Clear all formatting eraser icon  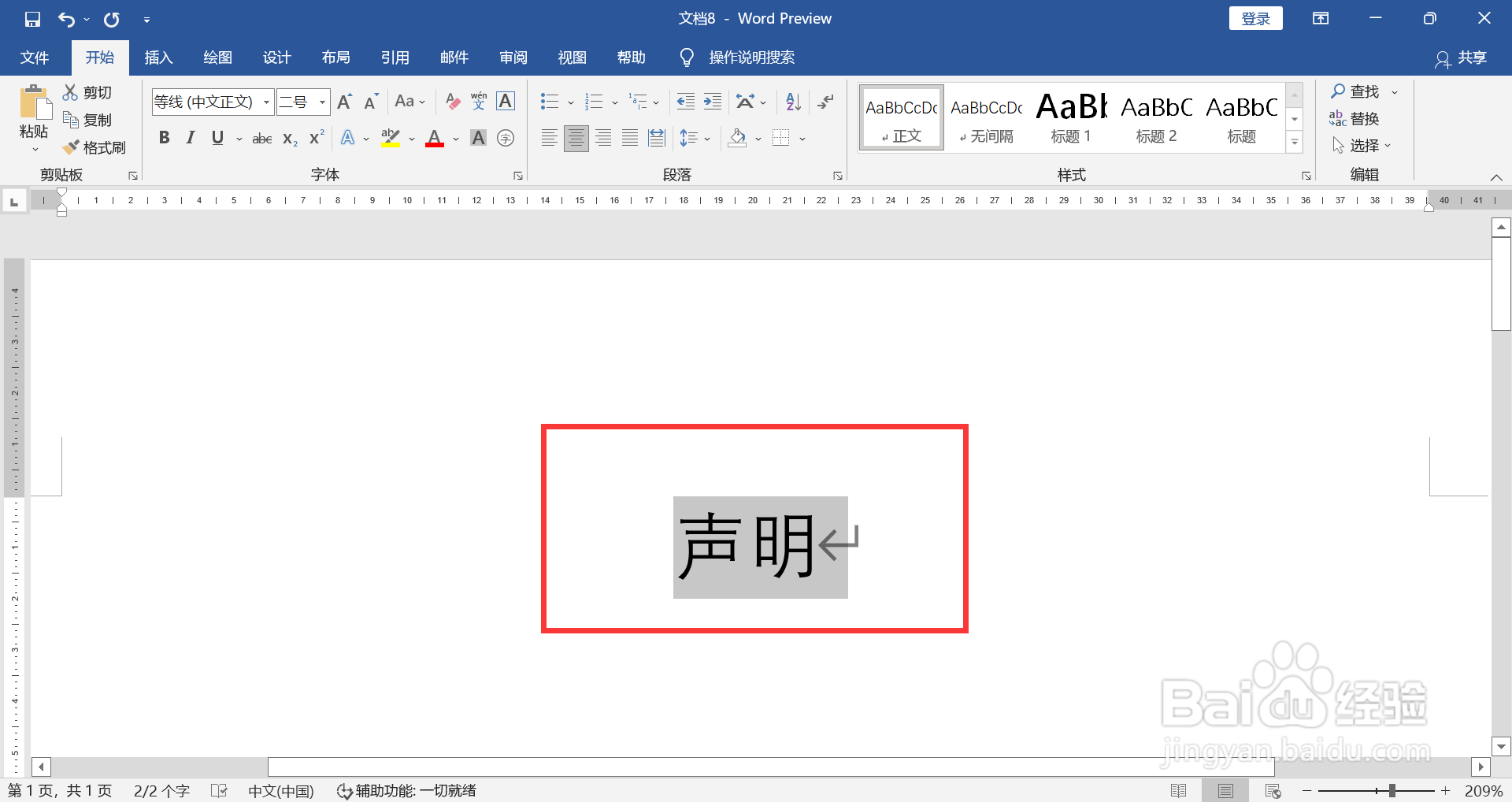[453, 102]
